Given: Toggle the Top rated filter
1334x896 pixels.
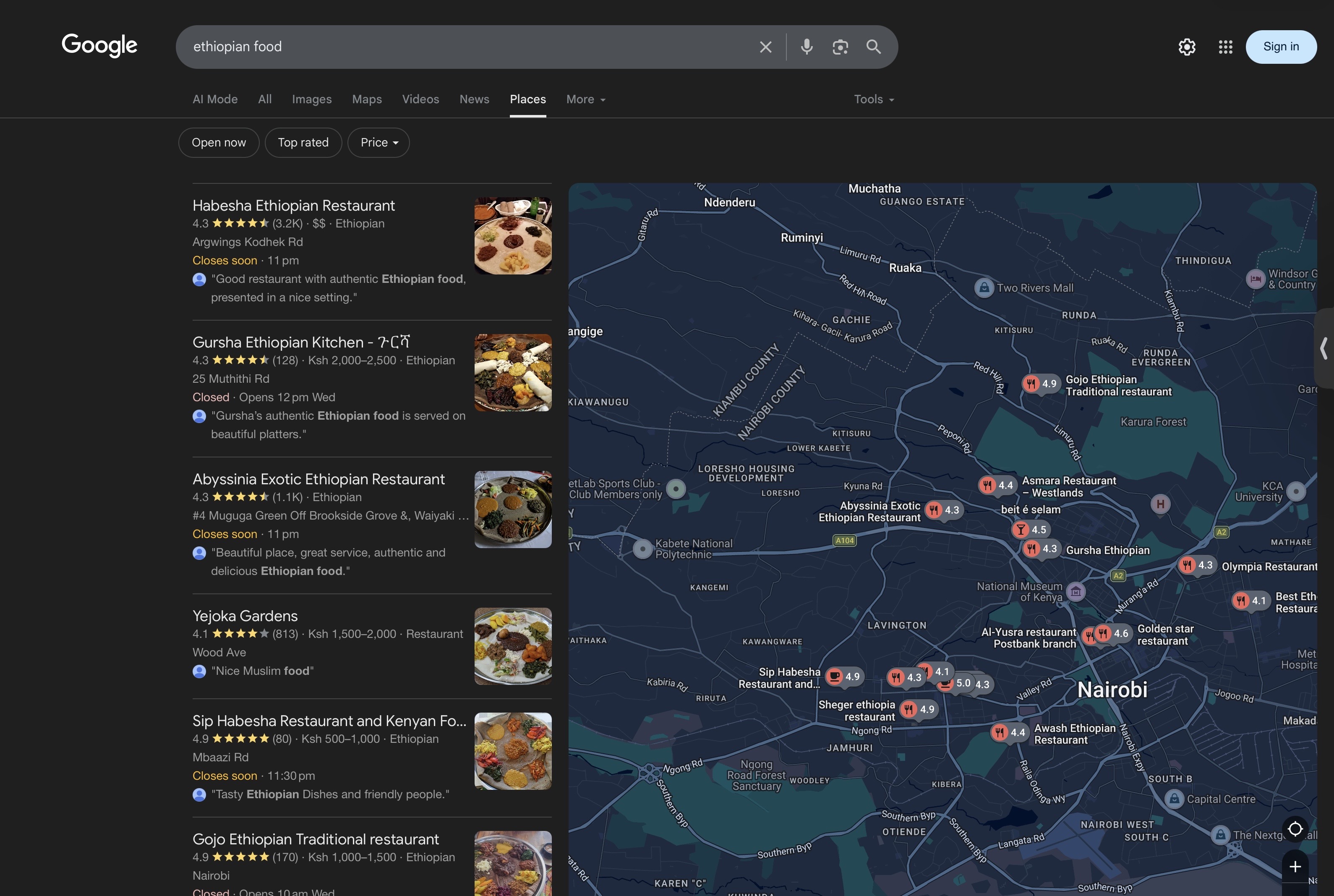Looking at the screenshot, I should click(x=303, y=142).
